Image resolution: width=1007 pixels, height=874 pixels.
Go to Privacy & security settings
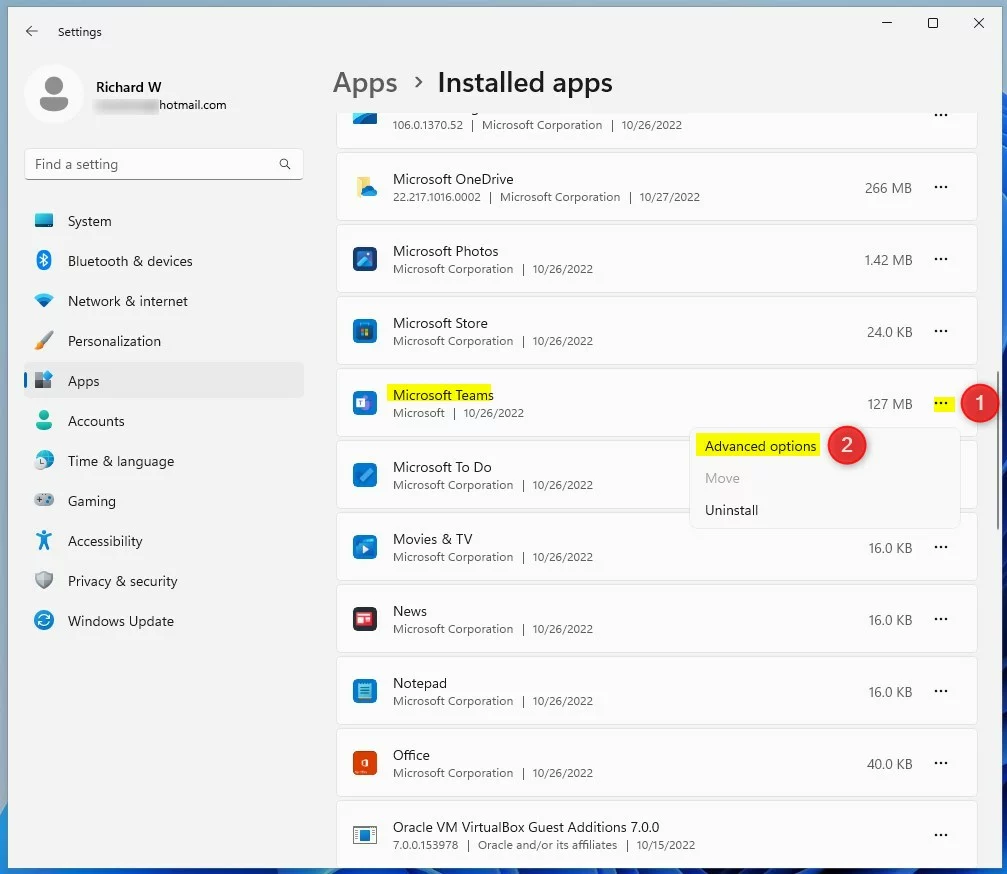(122, 581)
